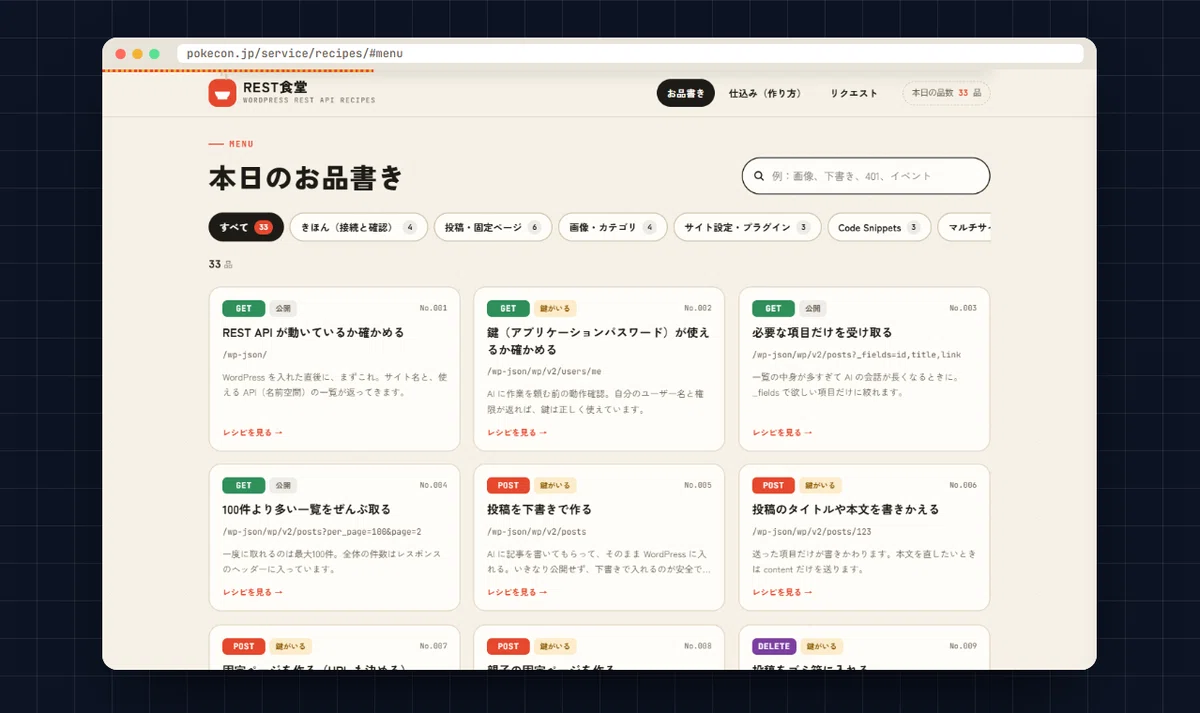The height and width of the screenshot is (713, 1200).
Task: Click DELETE badge on card No.009
Action: pos(774,646)
